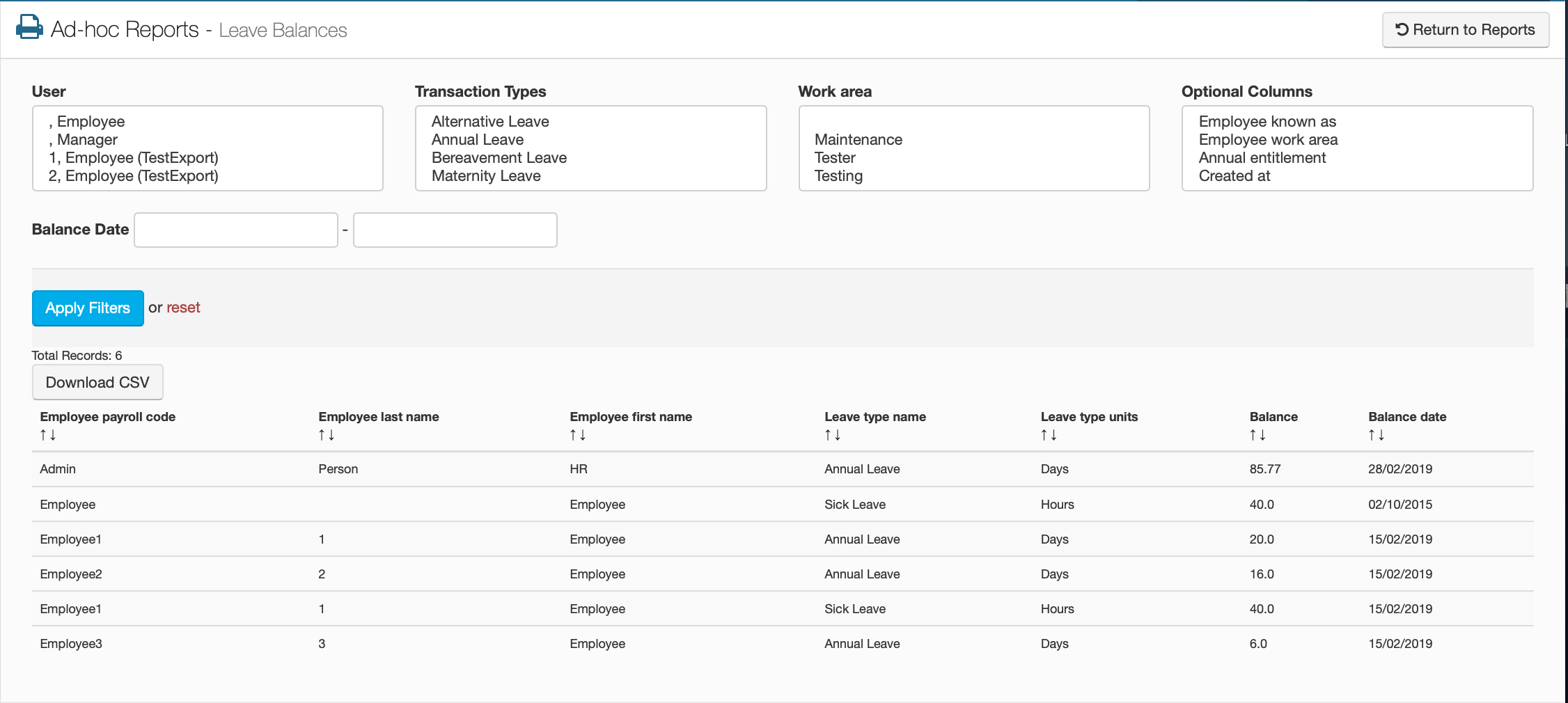Click the printer icon beside Ad-hoc Reports
Image resolution: width=1568 pixels, height=703 pixels.
29,28
